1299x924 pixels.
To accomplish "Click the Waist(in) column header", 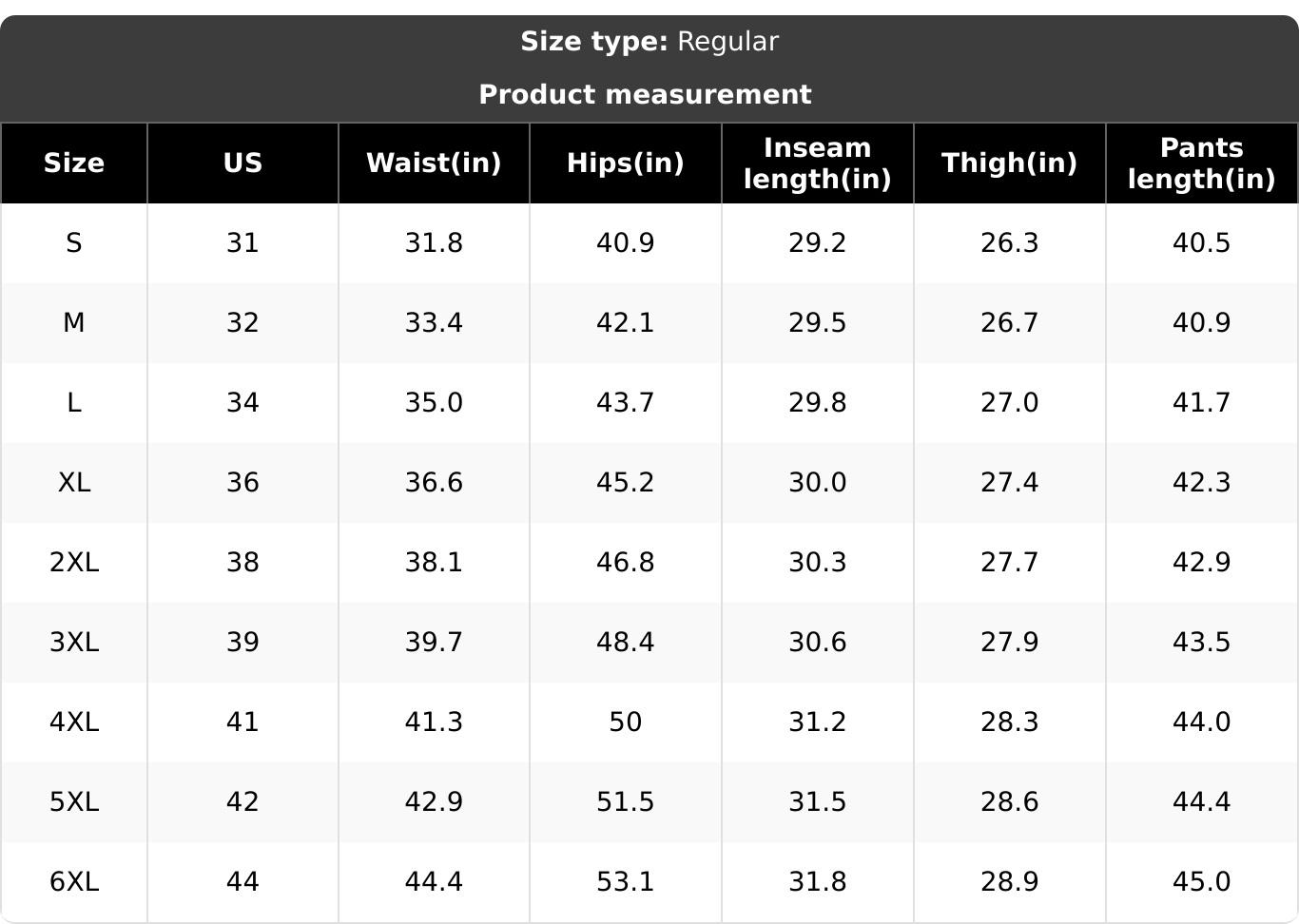I will coord(434,163).
